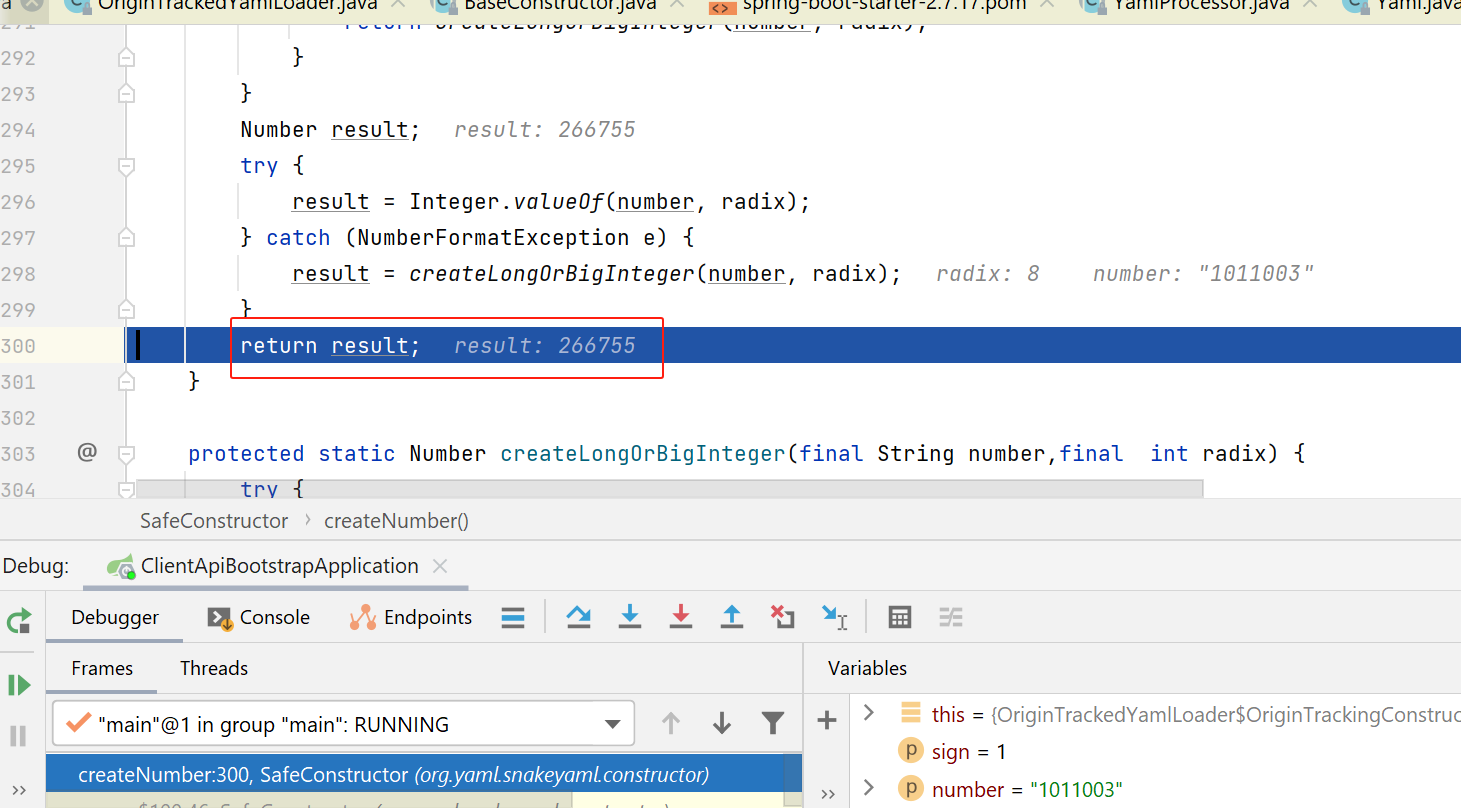Add a new watch with plus button
The width and height of the screenshot is (1461, 808).
tap(827, 720)
